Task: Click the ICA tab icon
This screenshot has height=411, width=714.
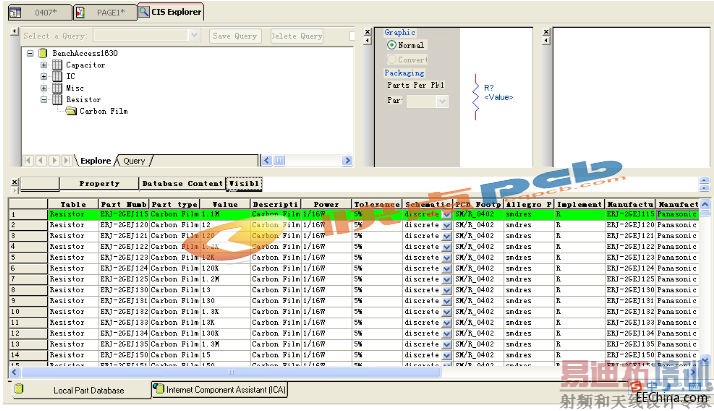Action: coord(158,389)
